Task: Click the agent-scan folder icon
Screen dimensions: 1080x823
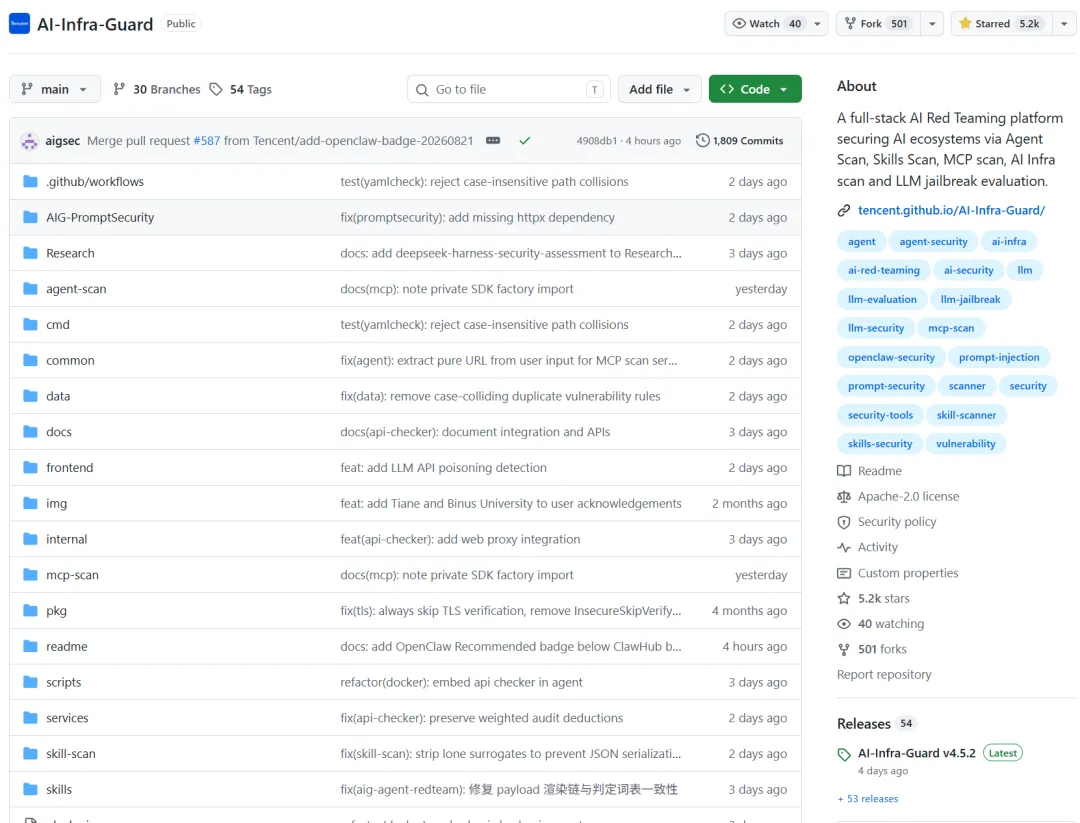Action: [x=30, y=289]
